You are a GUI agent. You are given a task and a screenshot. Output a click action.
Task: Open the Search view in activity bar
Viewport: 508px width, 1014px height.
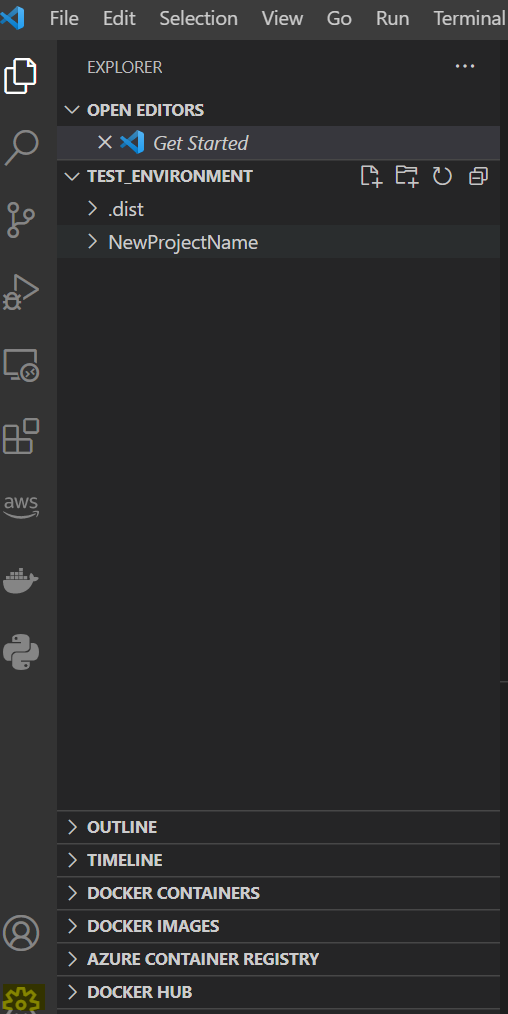(x=21, y=147)
